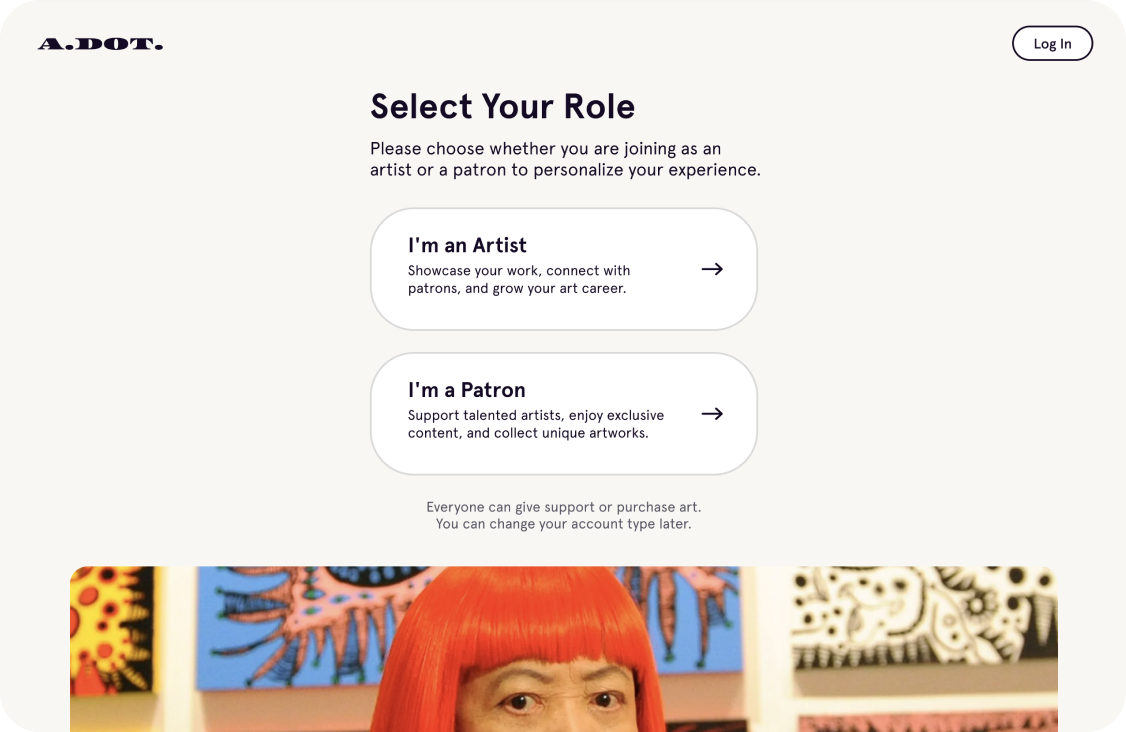Viewport: 1126px width, 732px height.
Task: Click the "Select Your Role" heading
Action: pos(502,107)
